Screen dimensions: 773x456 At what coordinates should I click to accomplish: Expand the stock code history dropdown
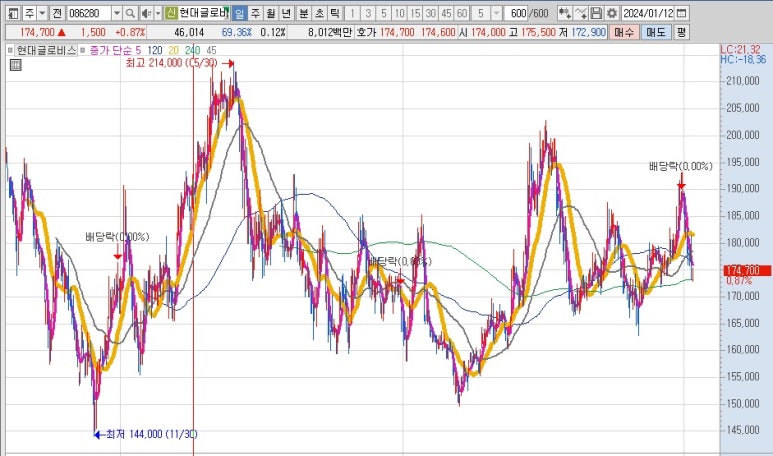pos(117,13)
